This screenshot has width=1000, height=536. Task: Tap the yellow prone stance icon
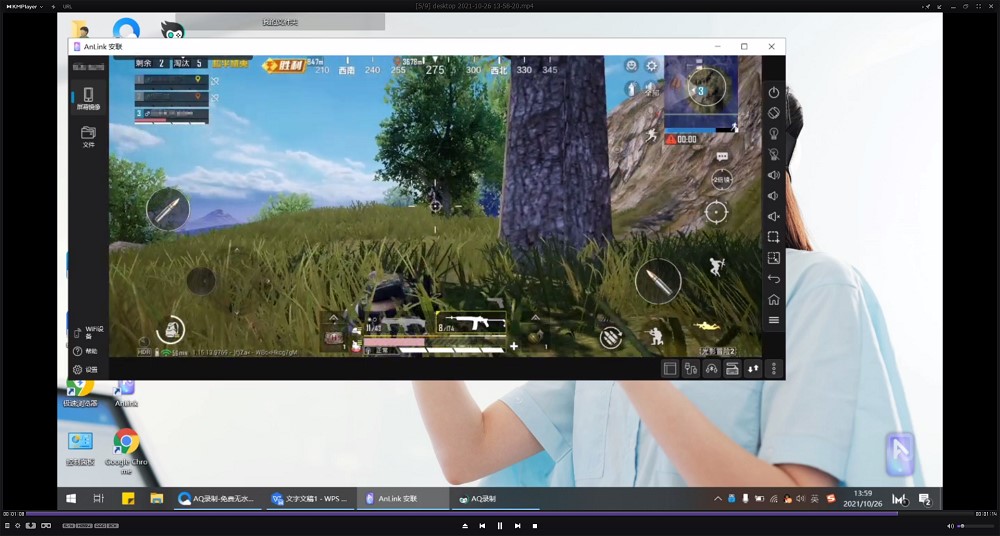(707, 326)
